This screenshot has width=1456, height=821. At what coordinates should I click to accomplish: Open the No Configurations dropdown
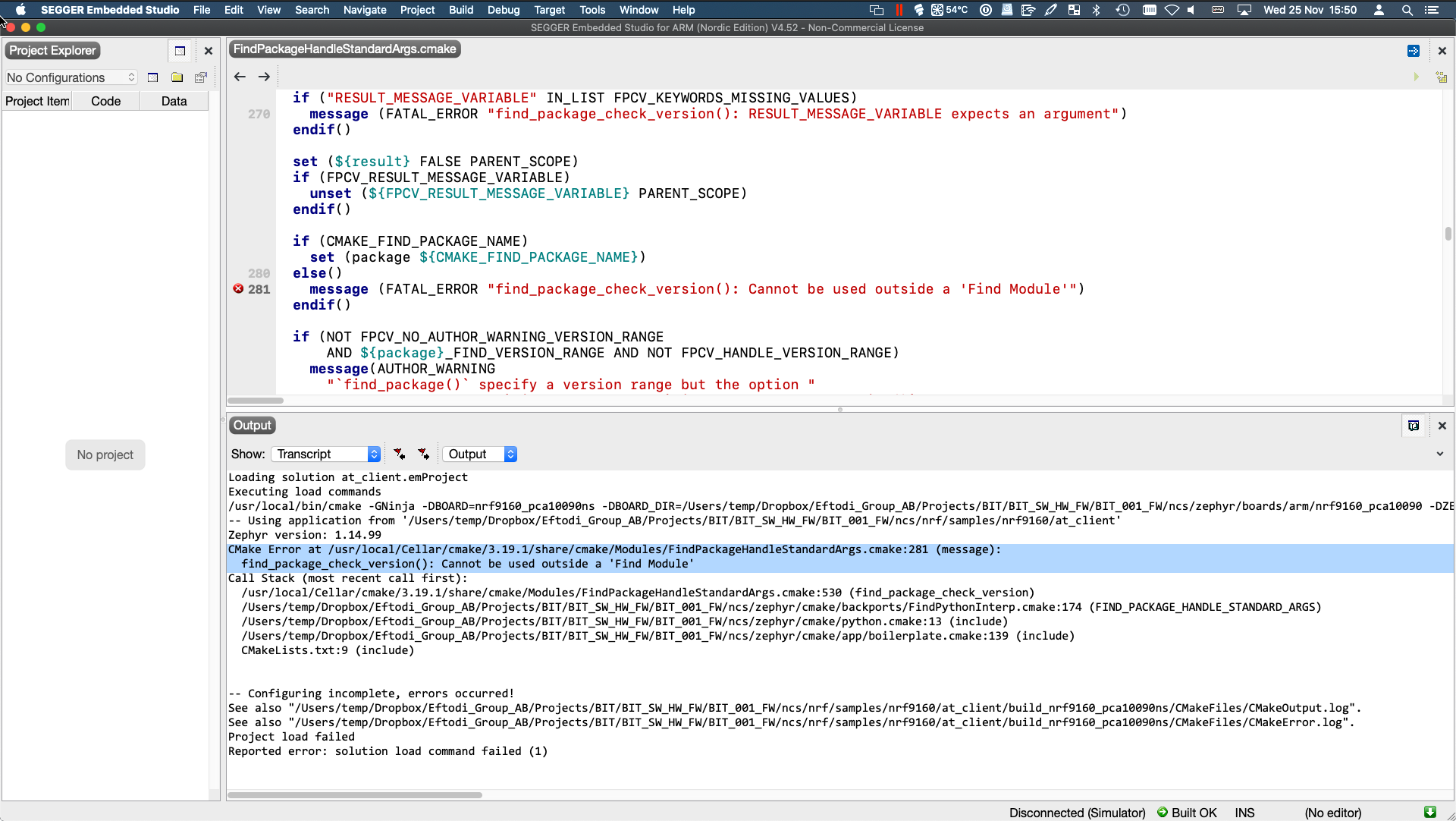click(x=71, y=77)
